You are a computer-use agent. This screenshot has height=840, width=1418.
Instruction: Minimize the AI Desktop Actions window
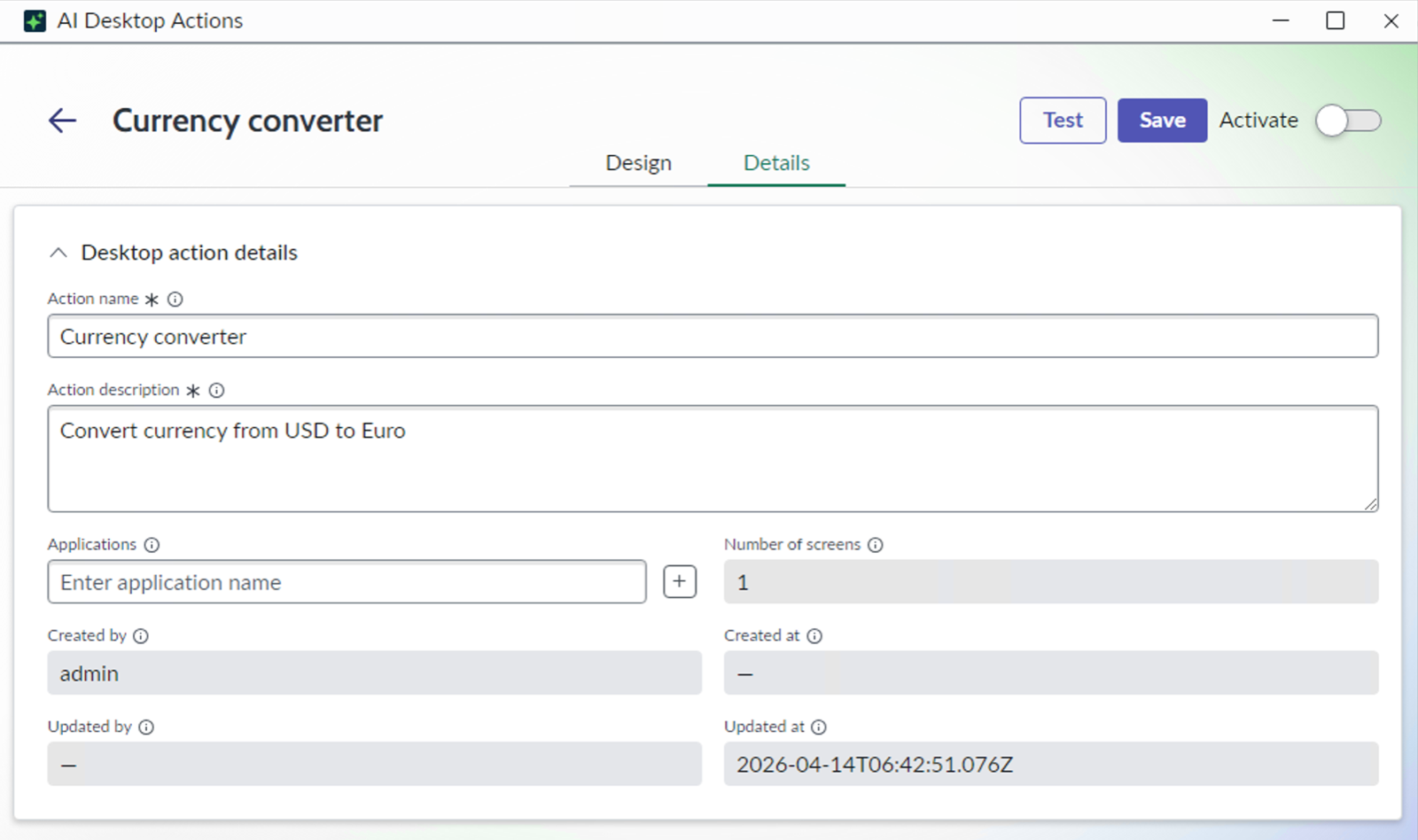1281,20
